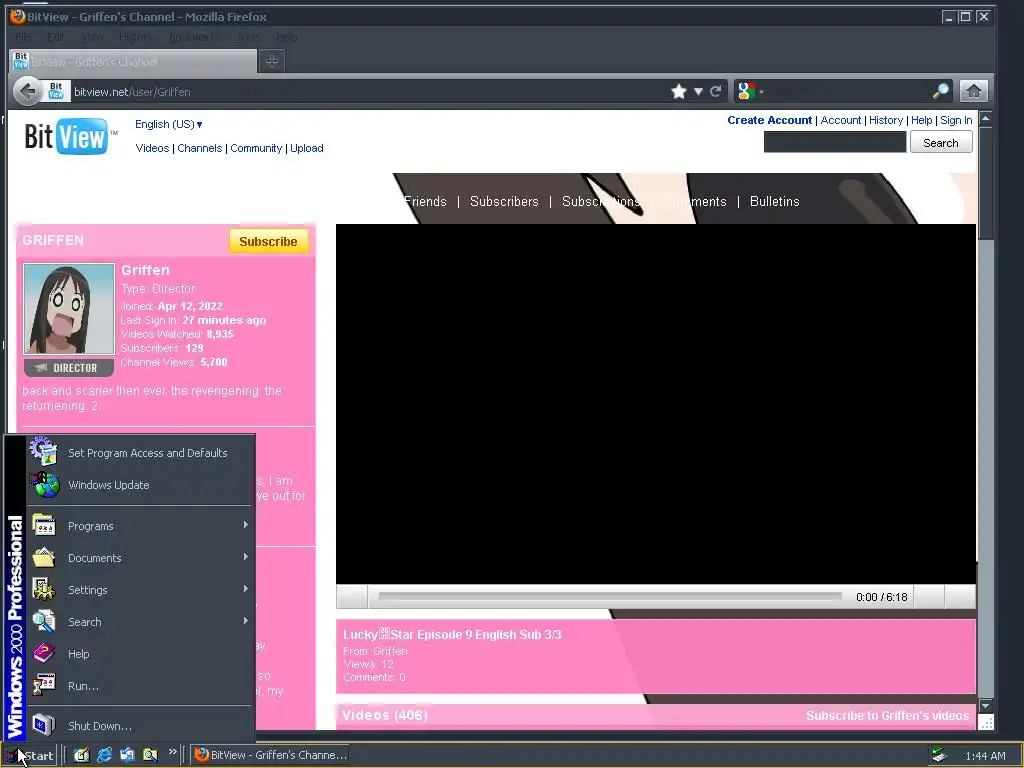
Task: Click the bookmark star icon in address bar
Action: click(x=679, y=91)
